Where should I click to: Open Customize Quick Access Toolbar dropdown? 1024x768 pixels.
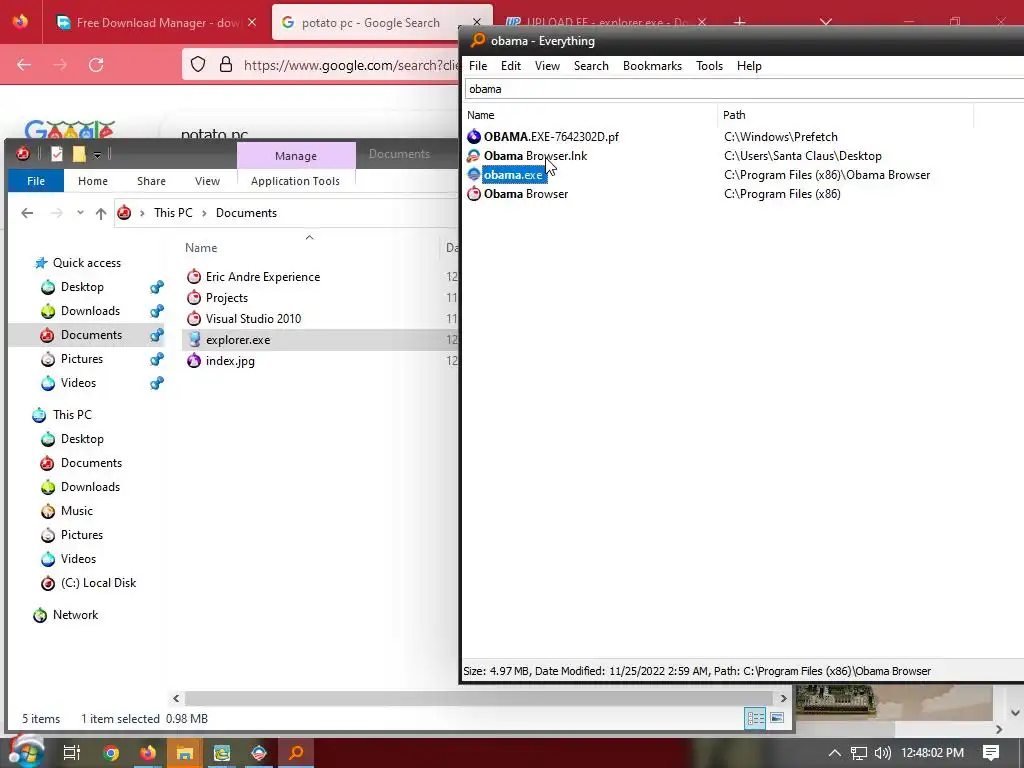(97, 154)
